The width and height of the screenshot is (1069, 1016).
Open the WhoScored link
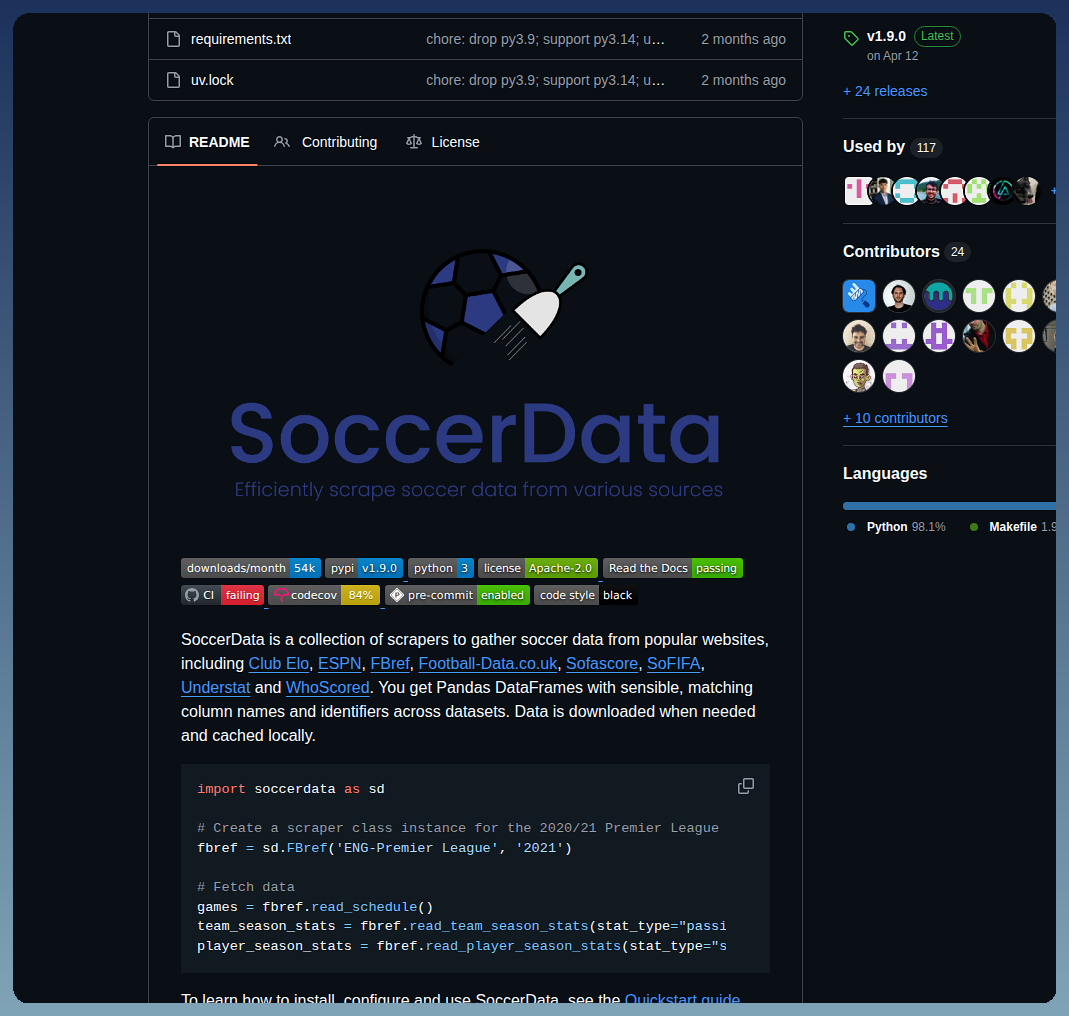[327, 688]
